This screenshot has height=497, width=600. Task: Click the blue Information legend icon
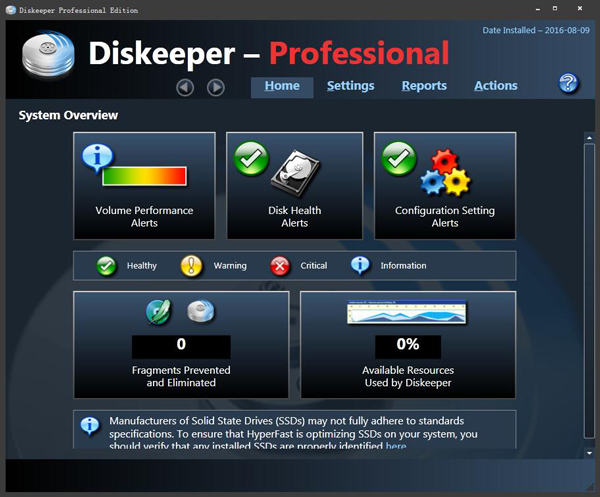(x=360, y=265)
